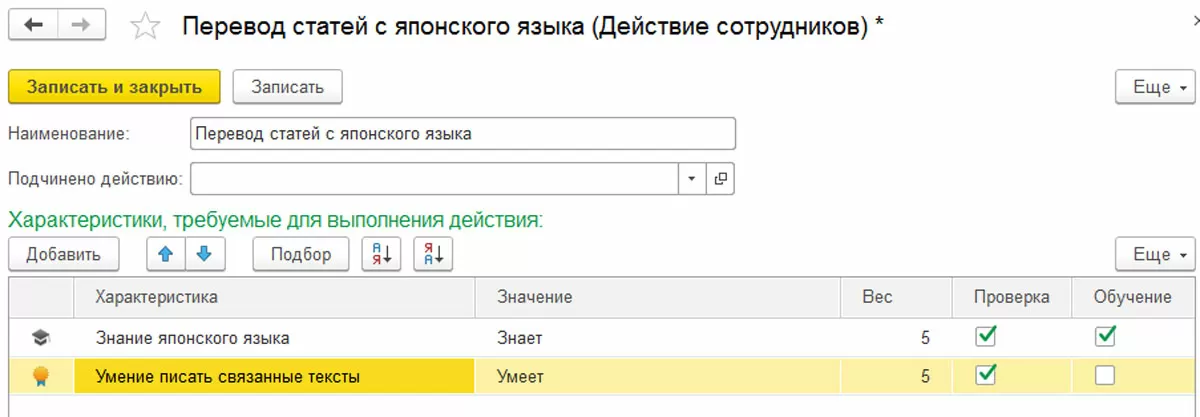Image resolution: width=1200 pixels, height=417 pixels.
Task: Click Записать и закрыть button
Action: click(113, 87)
